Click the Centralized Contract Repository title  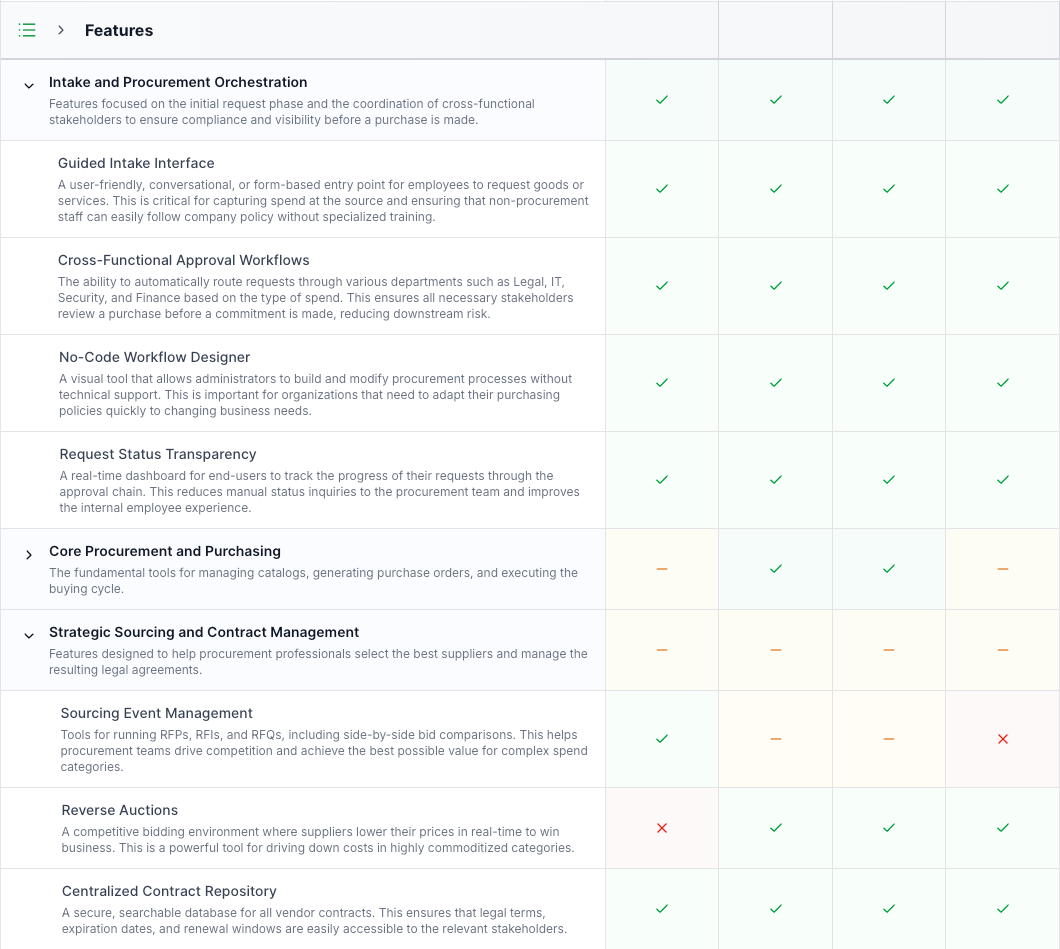pyautogui.click(x=169, y=891)
